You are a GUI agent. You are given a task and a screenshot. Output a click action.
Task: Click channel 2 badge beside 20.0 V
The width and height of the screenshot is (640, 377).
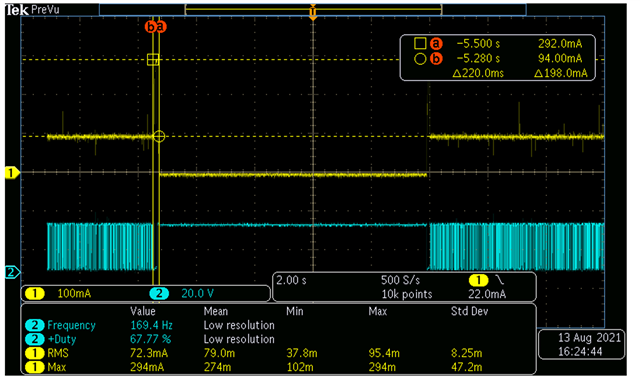(x=159, y=293)
